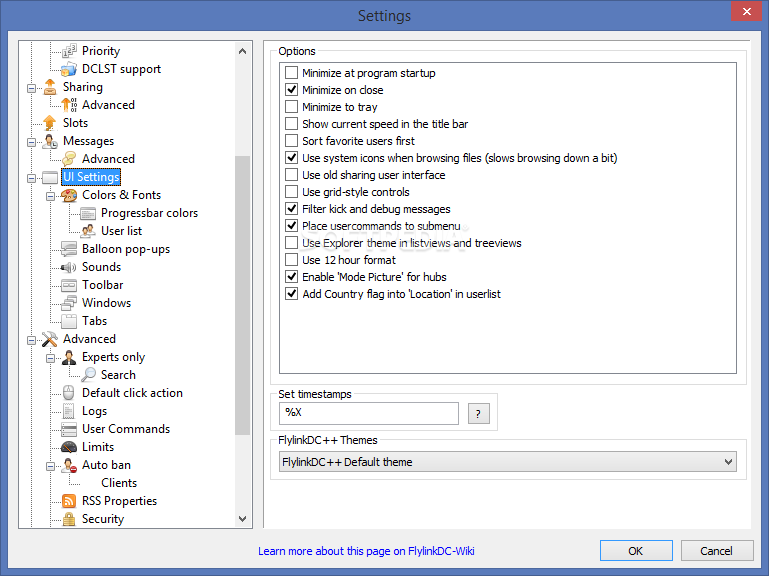This screenshot has width=769, height=576.
Task: Enable Use 12 hour format
Action: pos(291,260)
